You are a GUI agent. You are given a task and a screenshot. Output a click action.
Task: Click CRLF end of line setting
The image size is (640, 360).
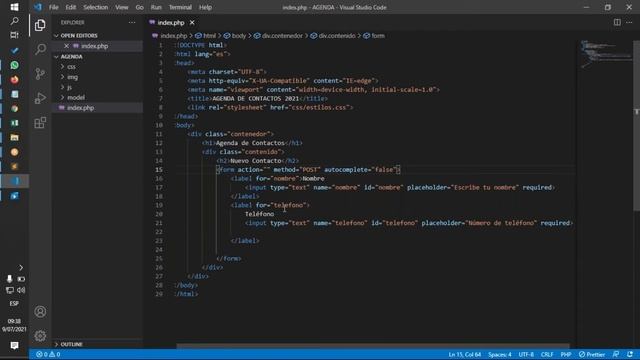click(547, 354)
